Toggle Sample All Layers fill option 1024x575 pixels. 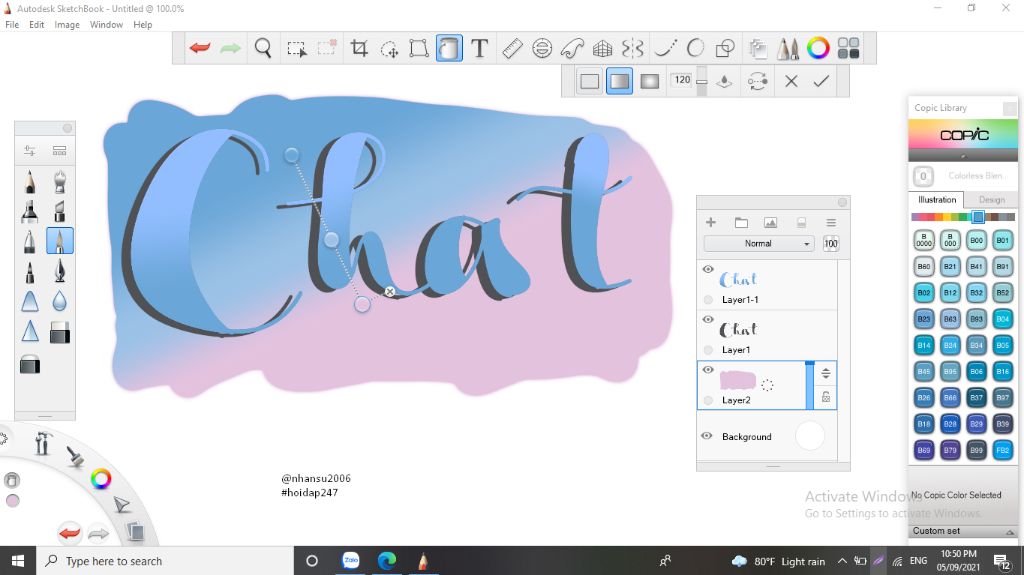click(724, 81)
